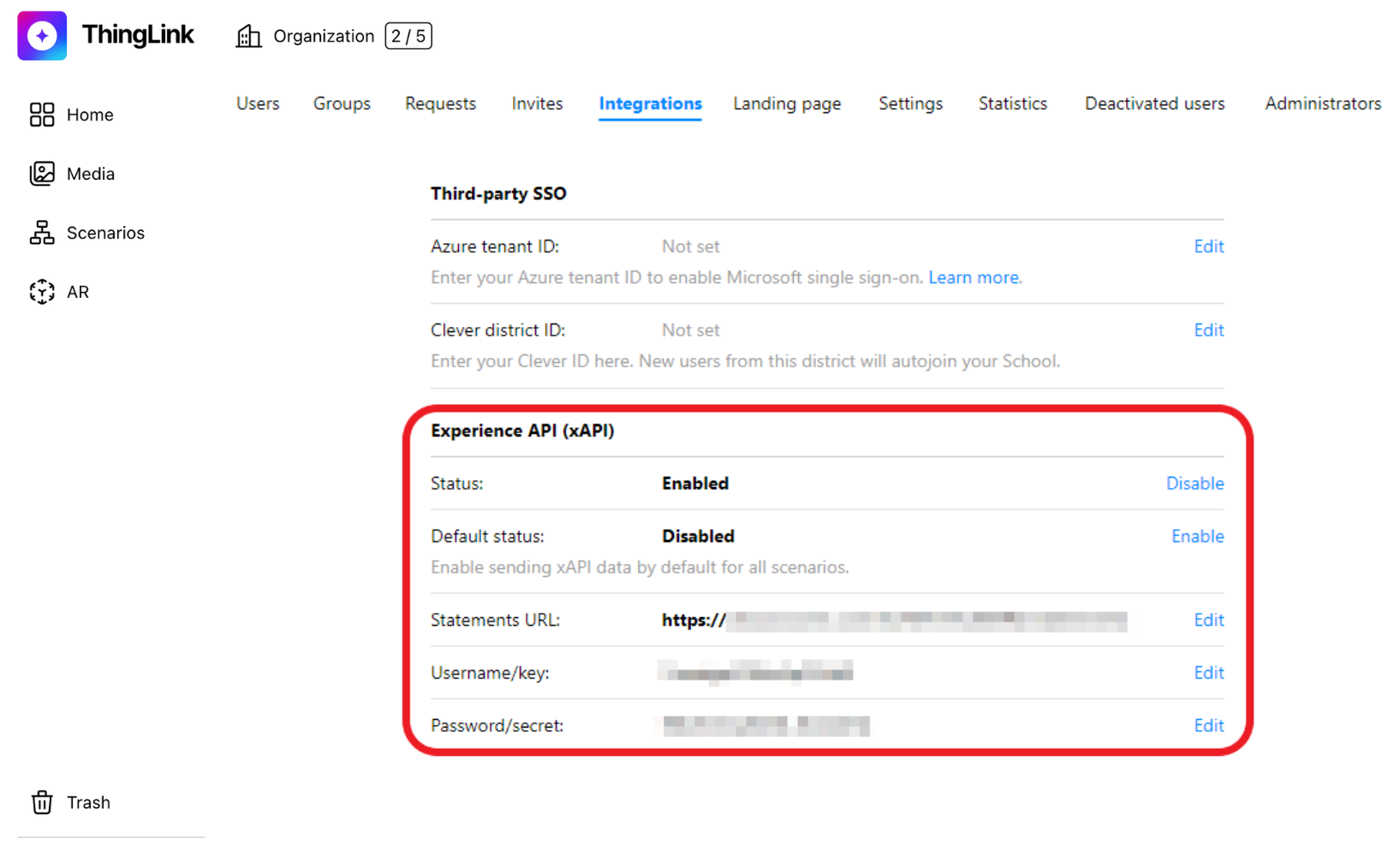Click the ThingLink wordmark text

138,35
